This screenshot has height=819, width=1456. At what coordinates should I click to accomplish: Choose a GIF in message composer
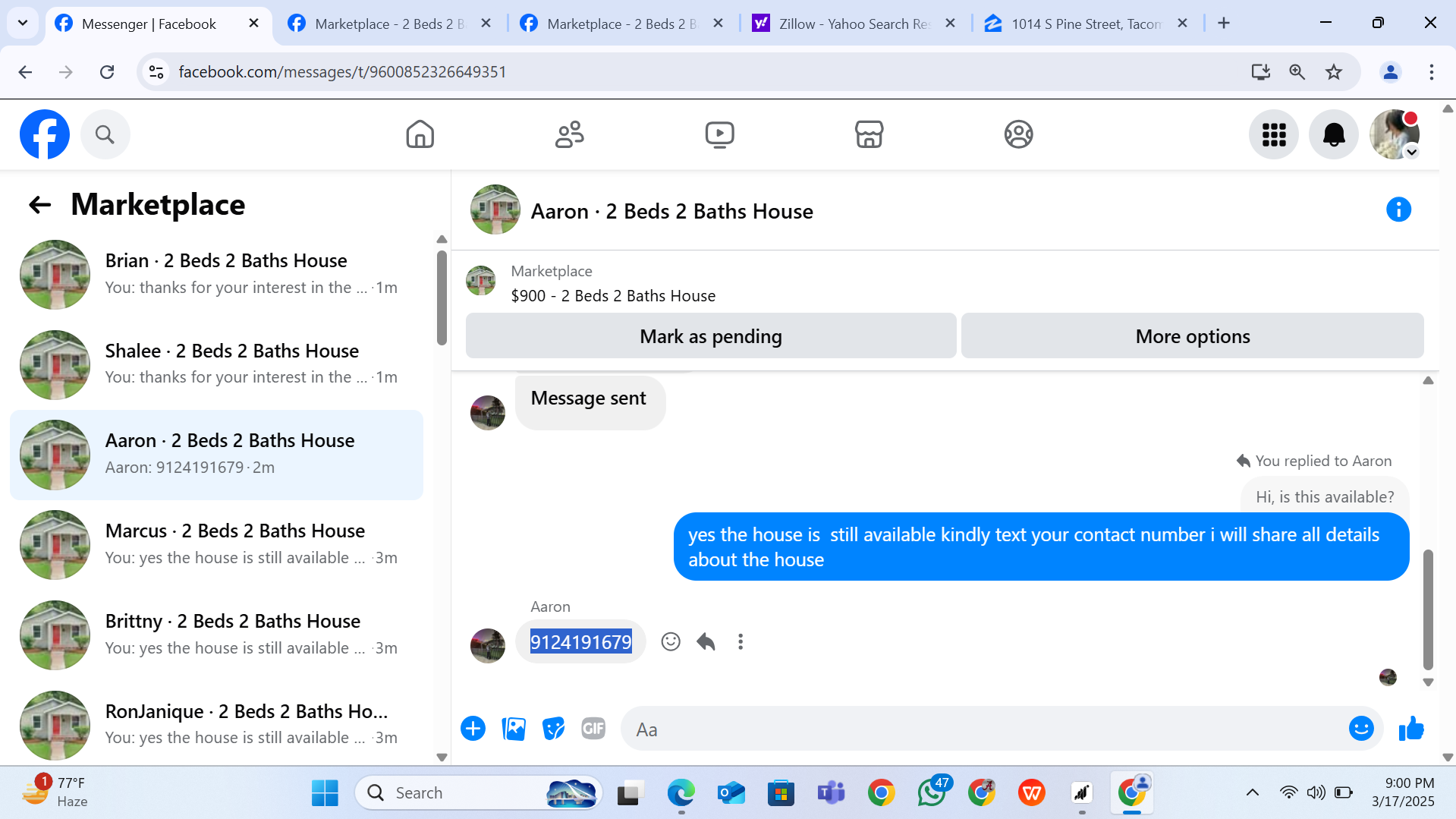coord(593,729)
